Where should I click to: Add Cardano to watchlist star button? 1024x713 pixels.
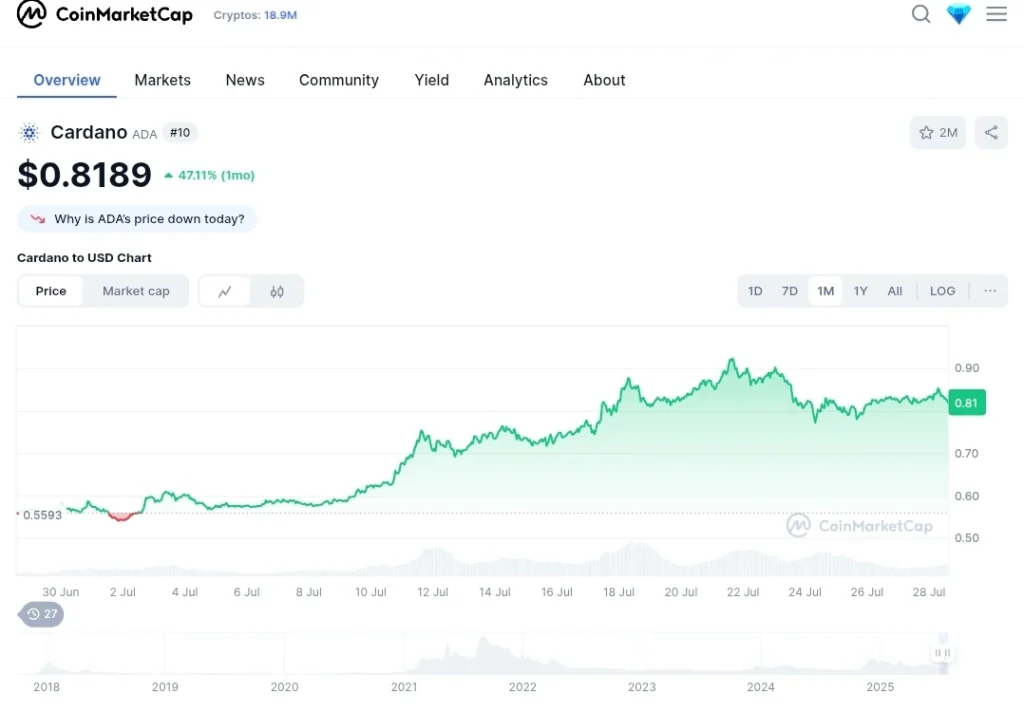tap(938, 133)
